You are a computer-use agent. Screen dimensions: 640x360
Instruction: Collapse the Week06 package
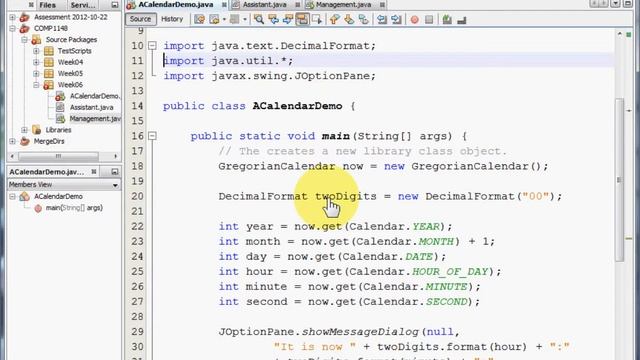(x=36, y=85)
